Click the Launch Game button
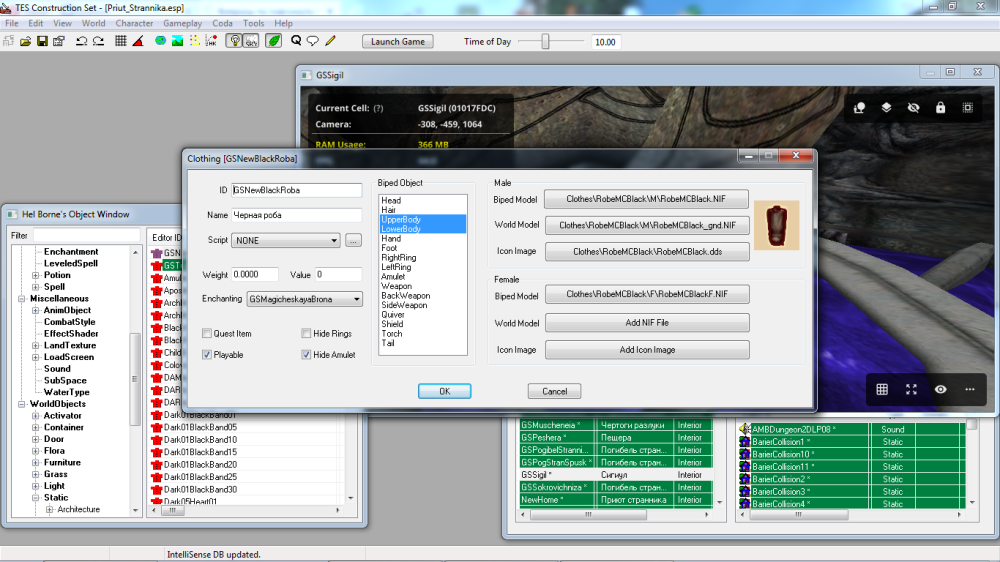This screenshot has width=1000, height=562. click(x=398, y=41)
